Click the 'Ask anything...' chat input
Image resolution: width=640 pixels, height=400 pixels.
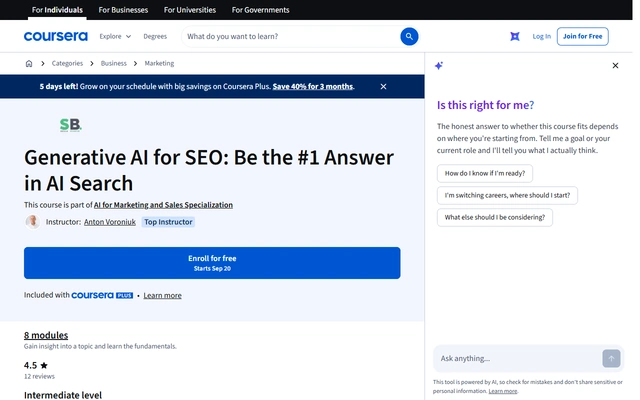point(518,358)
